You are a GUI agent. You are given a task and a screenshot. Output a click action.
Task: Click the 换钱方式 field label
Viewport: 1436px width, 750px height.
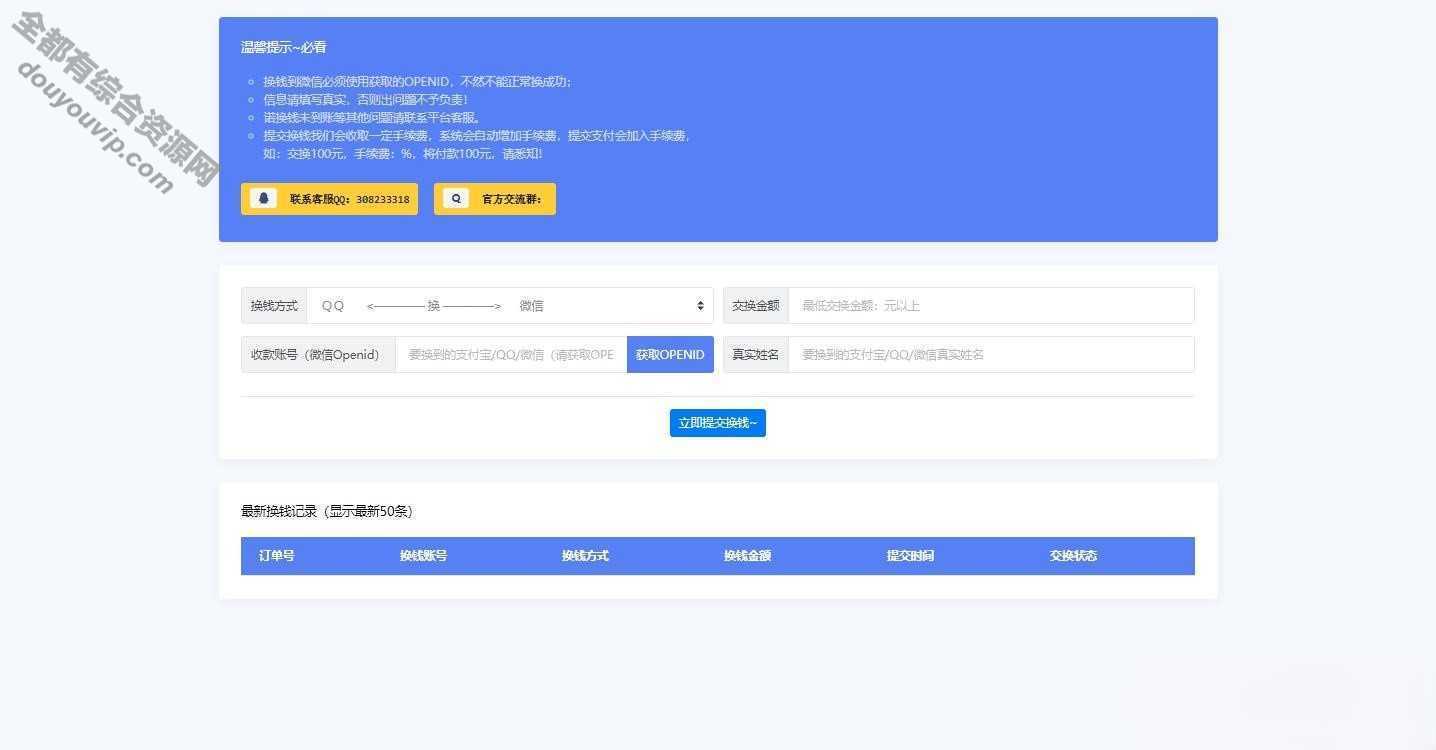click(275, 306)
